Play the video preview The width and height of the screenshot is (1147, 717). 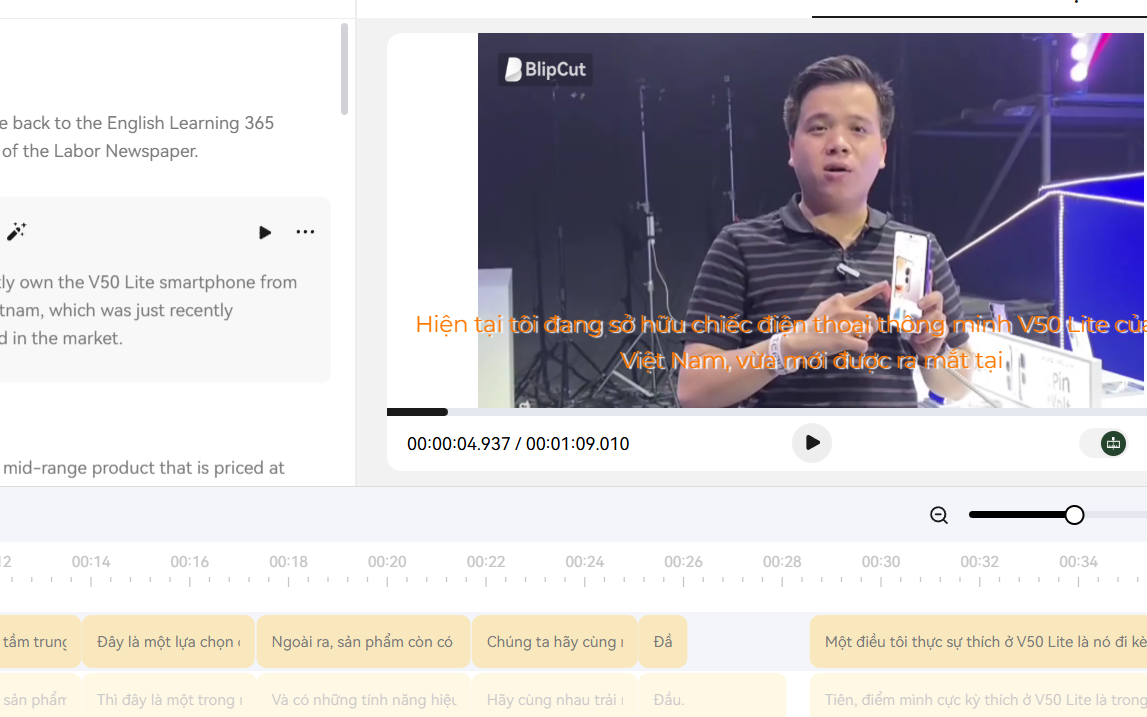(812, 443)
